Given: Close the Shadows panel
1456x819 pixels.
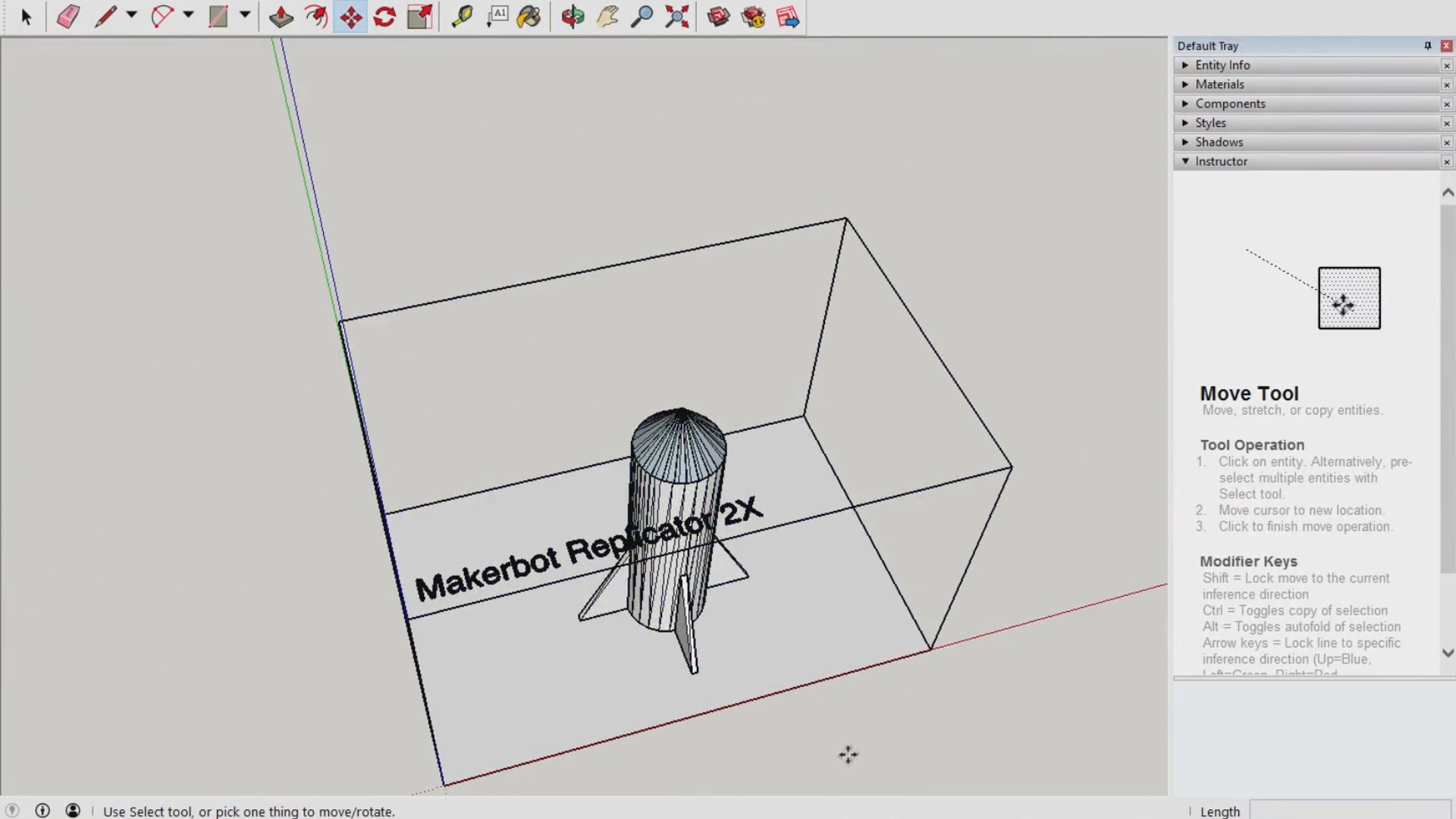Looking at the screenshot, I should tap(1446, 143).
